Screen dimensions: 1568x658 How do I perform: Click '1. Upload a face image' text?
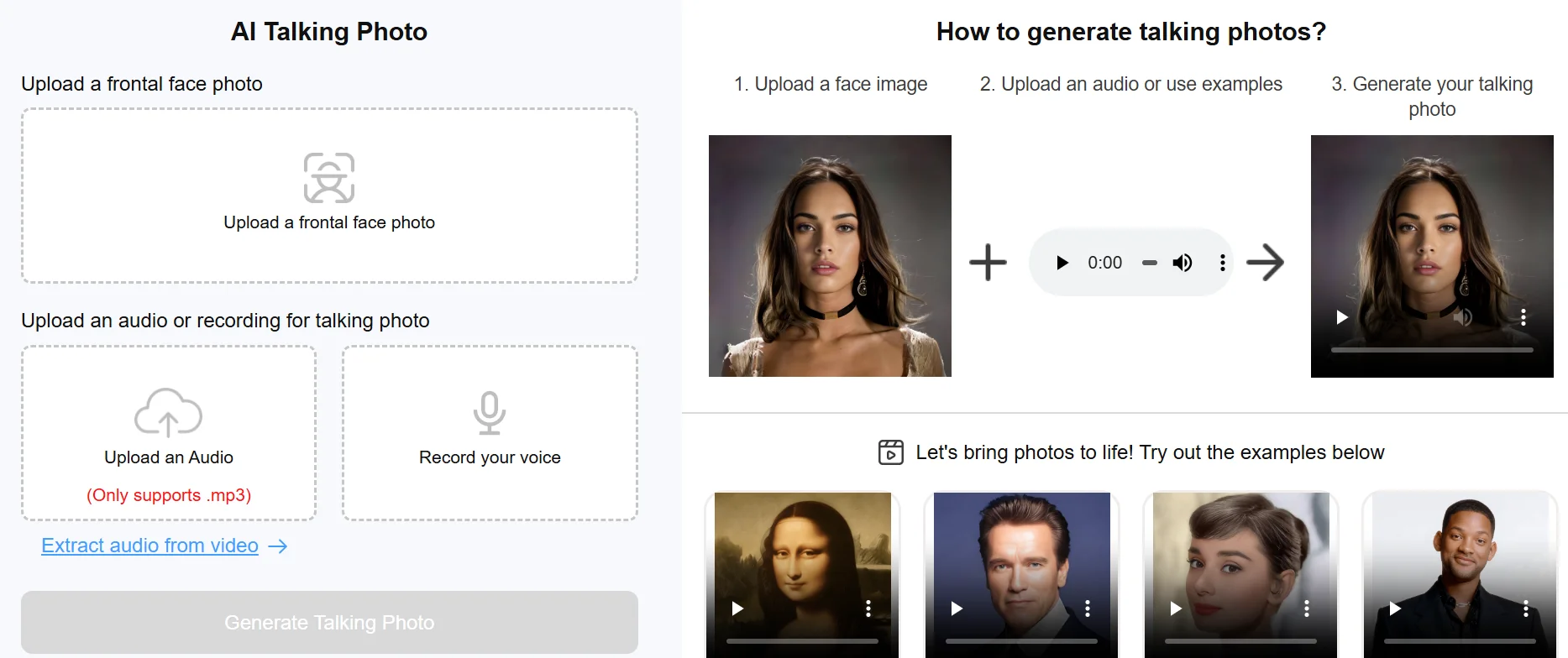pyautogui.click(x=831, y=84)
